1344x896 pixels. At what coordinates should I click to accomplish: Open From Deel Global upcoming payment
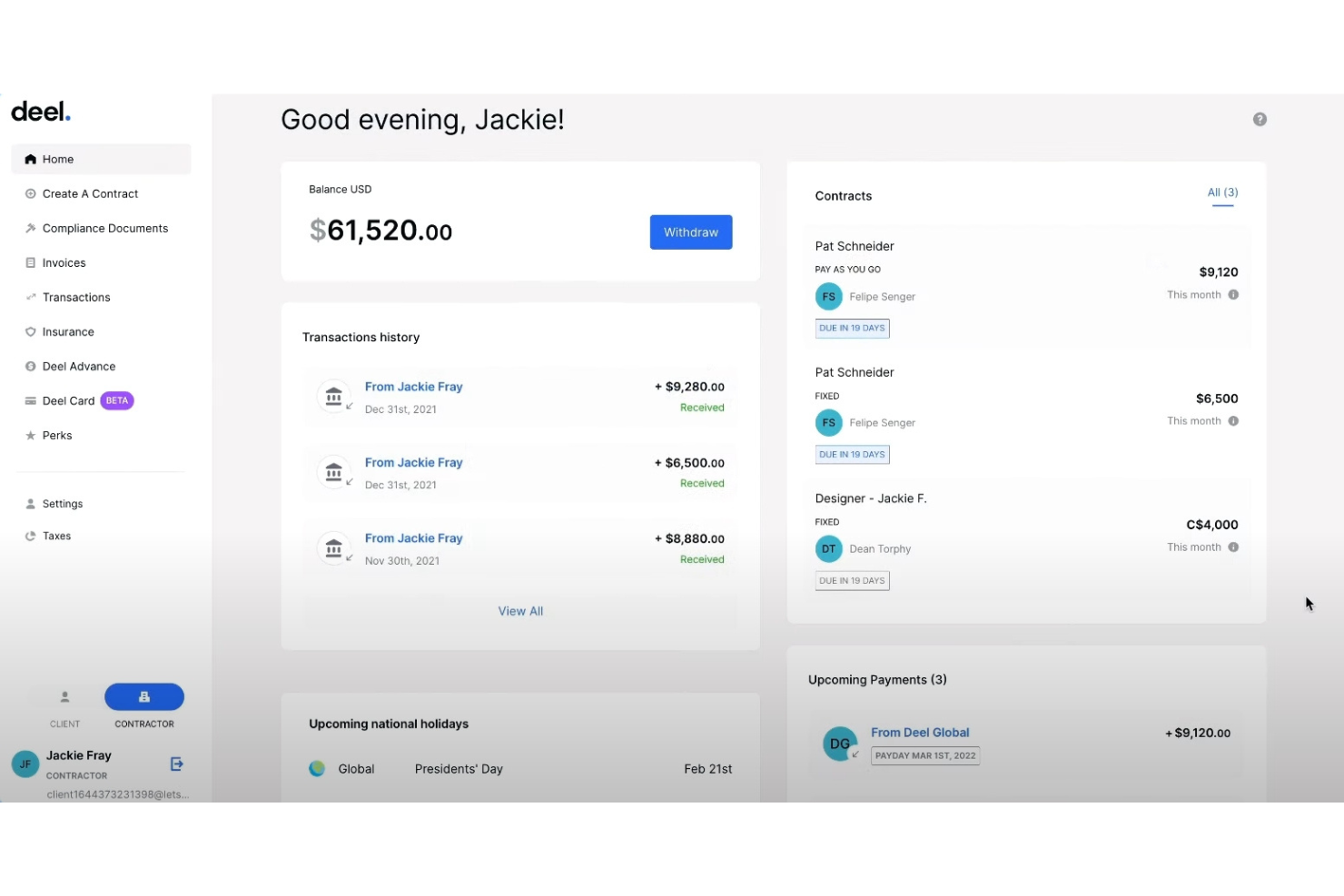click(920, 733)
